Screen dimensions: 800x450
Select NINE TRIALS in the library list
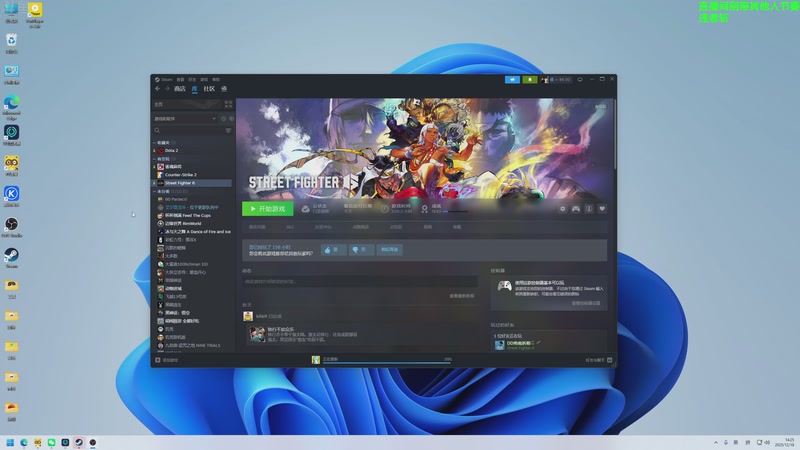[x=192, y=345]
